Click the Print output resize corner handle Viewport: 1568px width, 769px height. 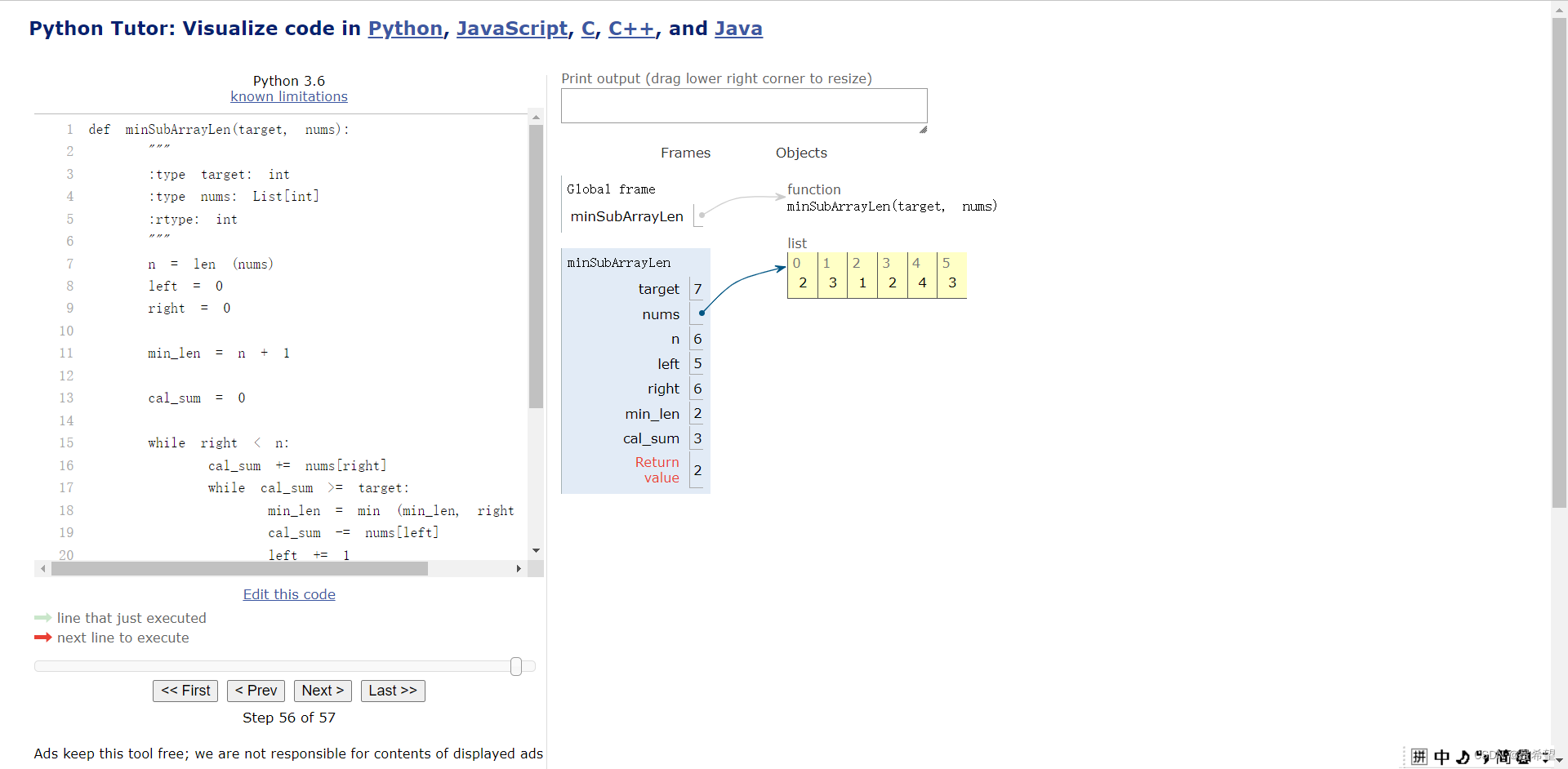[x=923, y=129]
